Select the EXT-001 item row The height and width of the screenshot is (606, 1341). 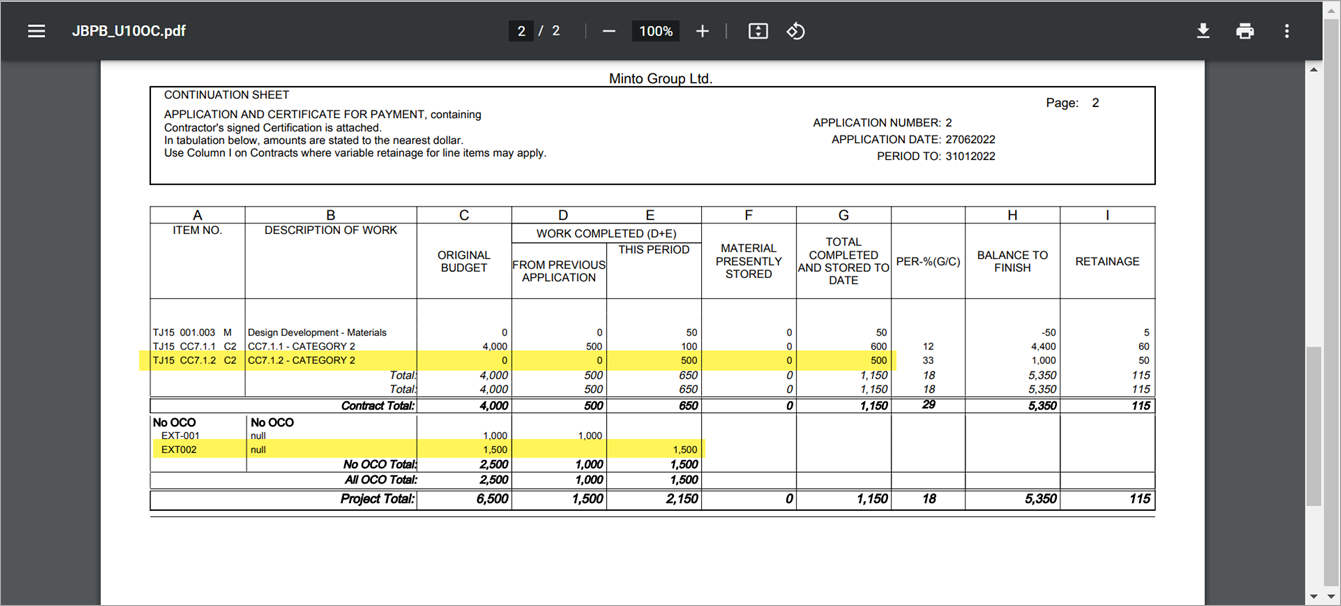(x=180, y=436)
